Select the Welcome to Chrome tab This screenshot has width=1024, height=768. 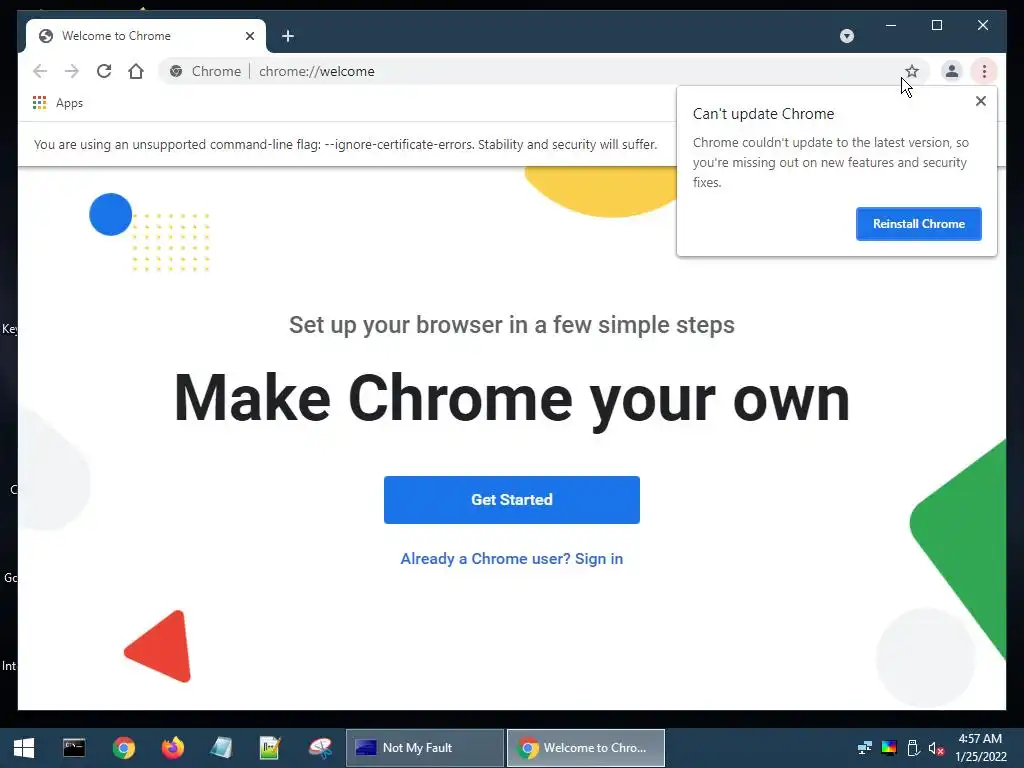pos(146,36)
